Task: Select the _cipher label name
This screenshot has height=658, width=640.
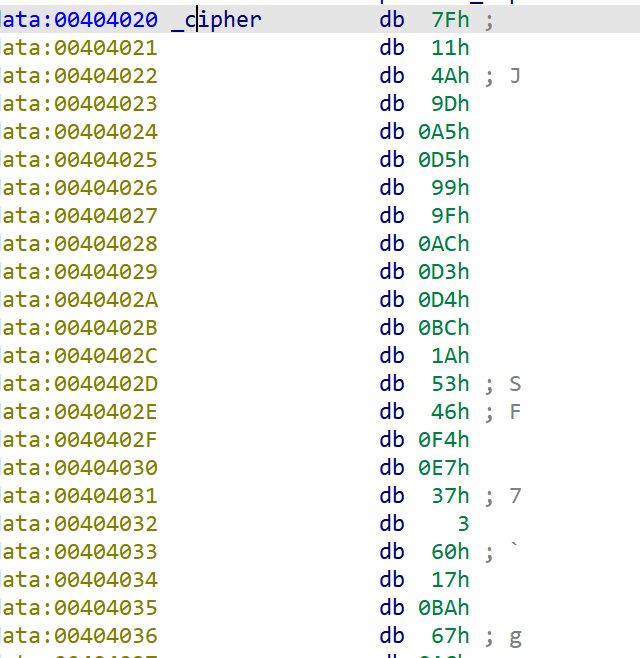Action: coord(217,20)
